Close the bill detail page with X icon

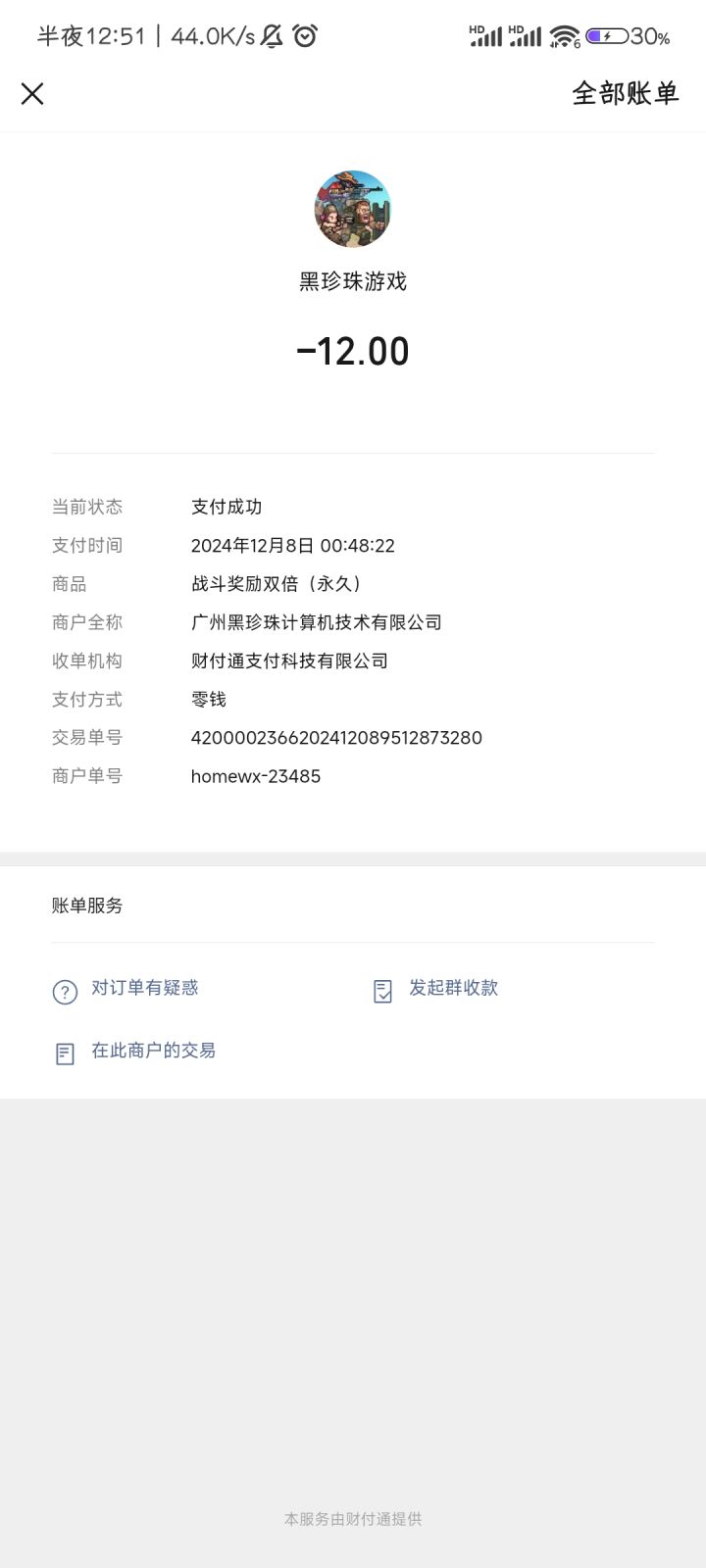tap(32, 94)
